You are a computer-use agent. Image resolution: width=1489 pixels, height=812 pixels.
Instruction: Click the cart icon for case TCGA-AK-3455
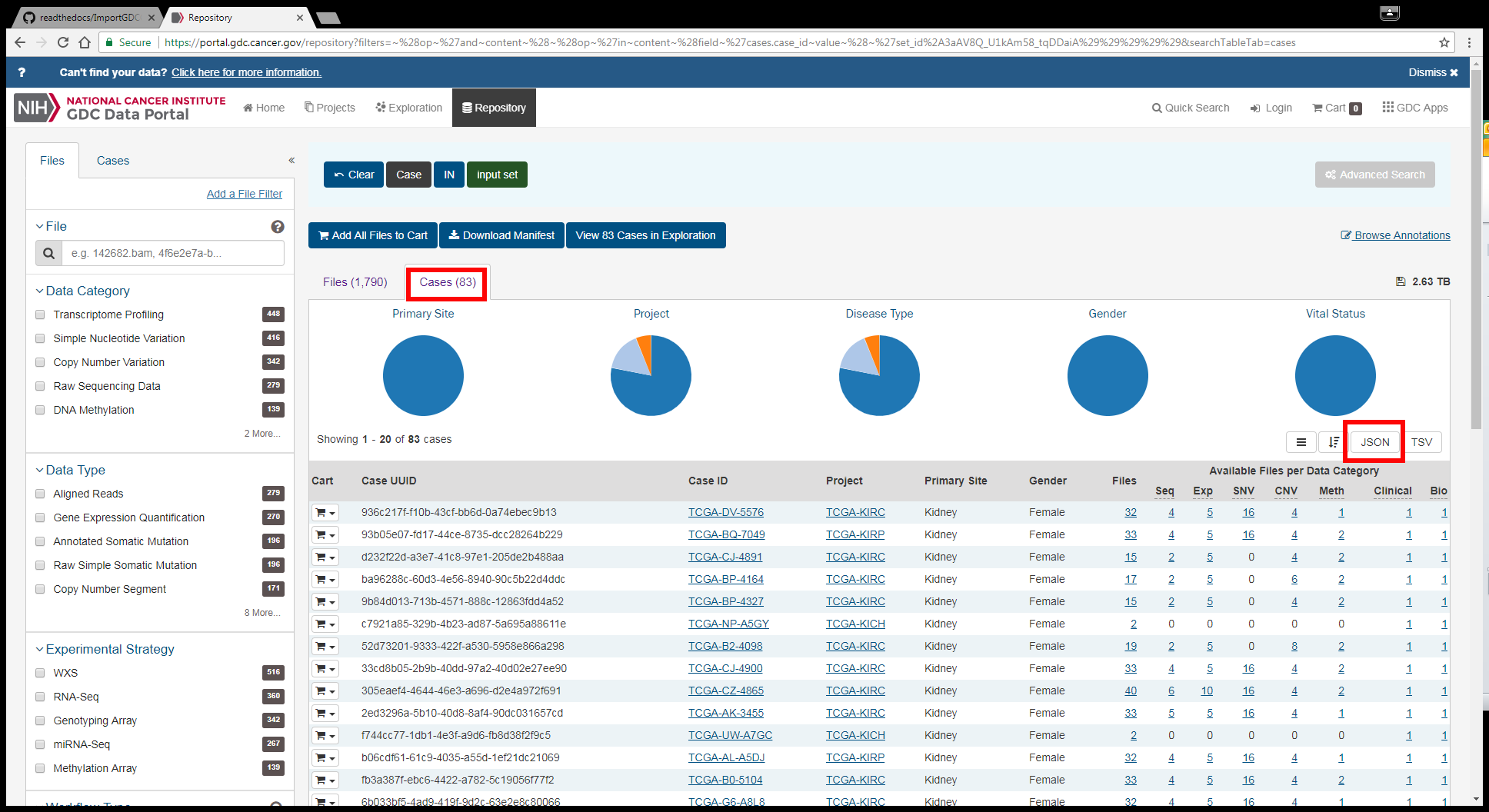pos(326,714)
